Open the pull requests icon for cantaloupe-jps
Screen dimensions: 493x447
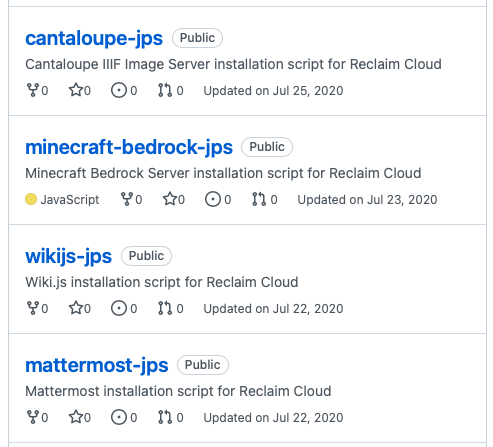[165, 90]
